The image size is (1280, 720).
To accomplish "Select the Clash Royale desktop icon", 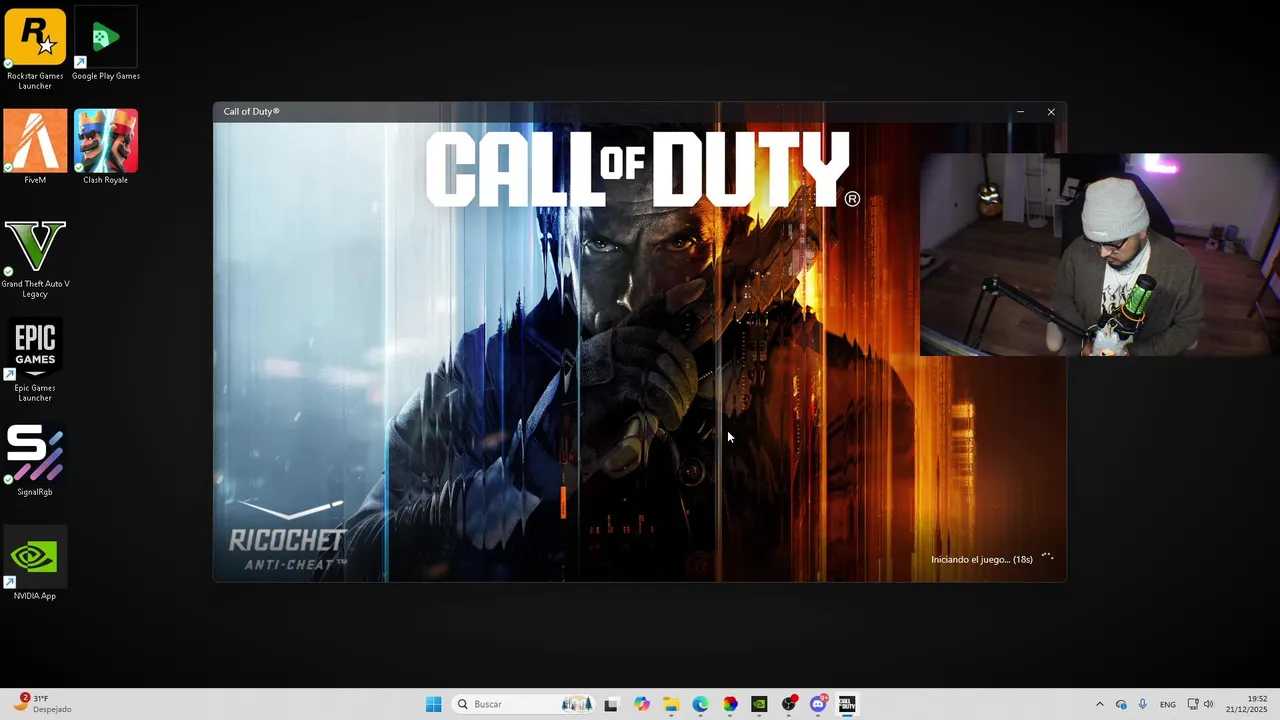I will 106,146.
